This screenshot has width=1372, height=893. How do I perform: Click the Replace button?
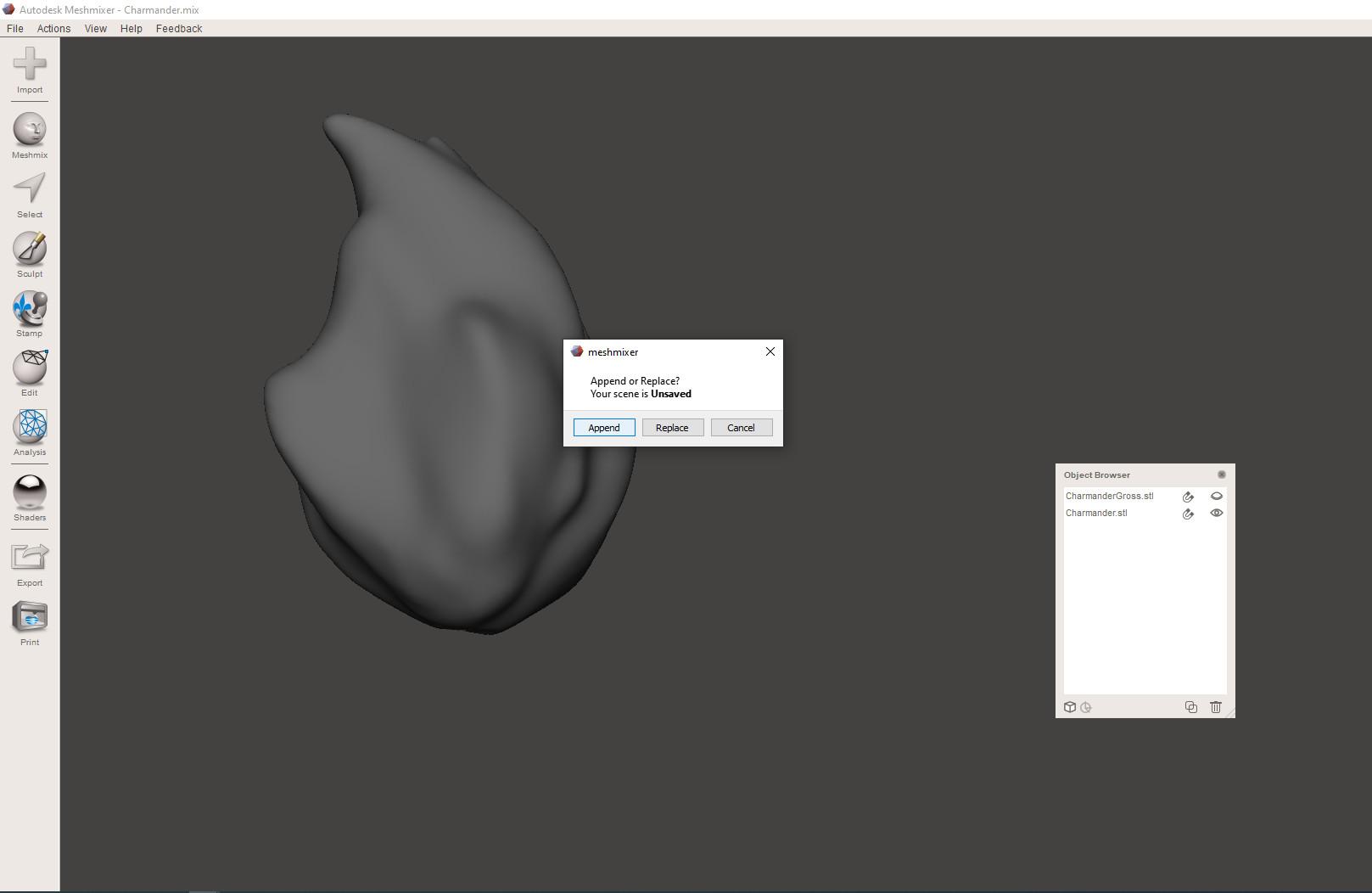(x=672, y=428)
